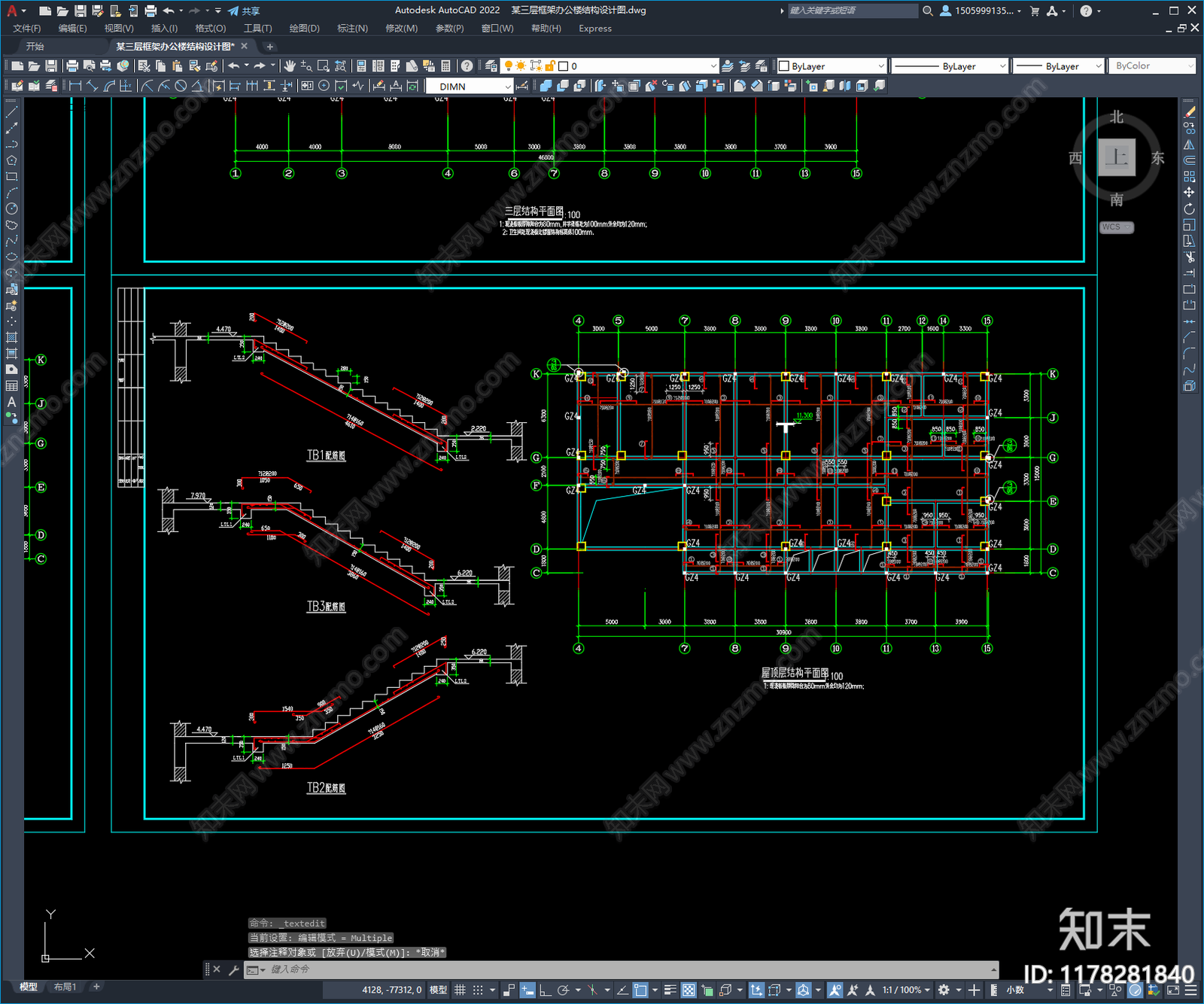Switch to the 开始 start tab
Viewport: 1204px width, 1004px height.
(x=35, y=47)
